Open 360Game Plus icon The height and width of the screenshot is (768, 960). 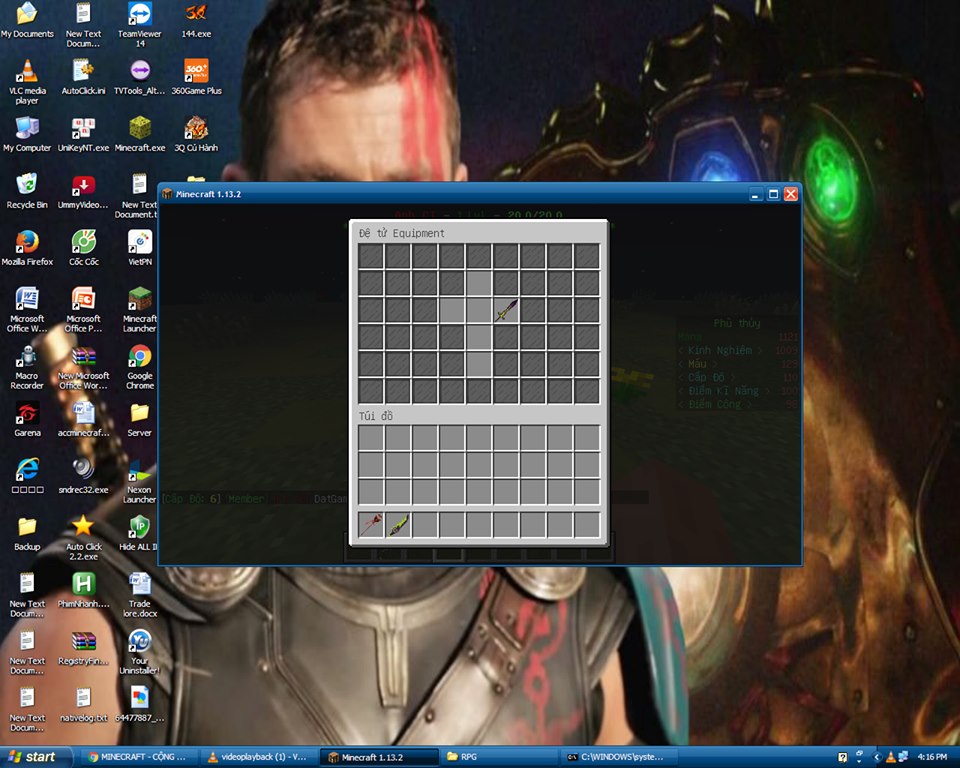click(196, 77)
